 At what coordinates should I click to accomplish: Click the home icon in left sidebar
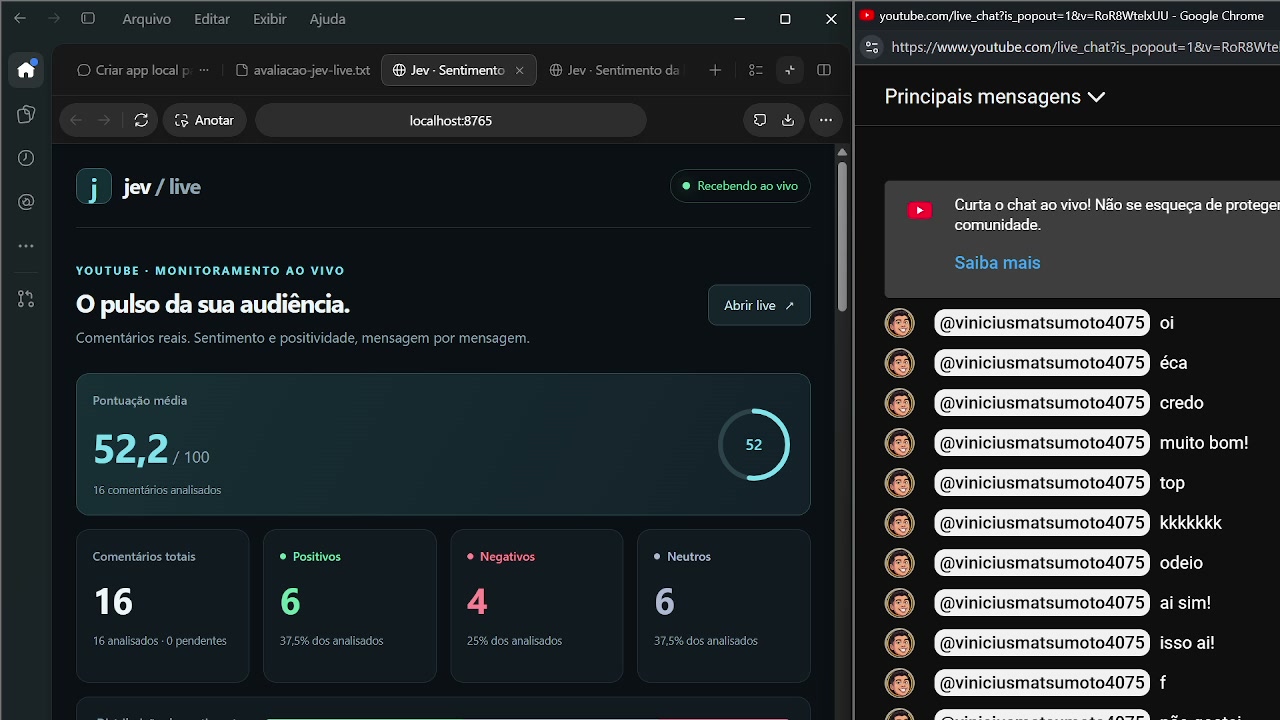click(x=26, y=70)
